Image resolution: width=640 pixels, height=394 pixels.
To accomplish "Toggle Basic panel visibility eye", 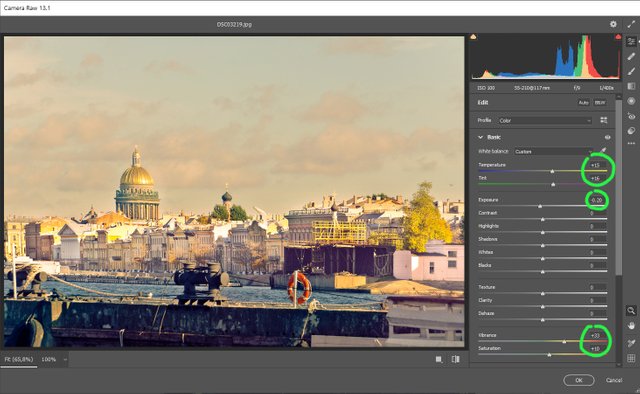I will coord(607,137).
